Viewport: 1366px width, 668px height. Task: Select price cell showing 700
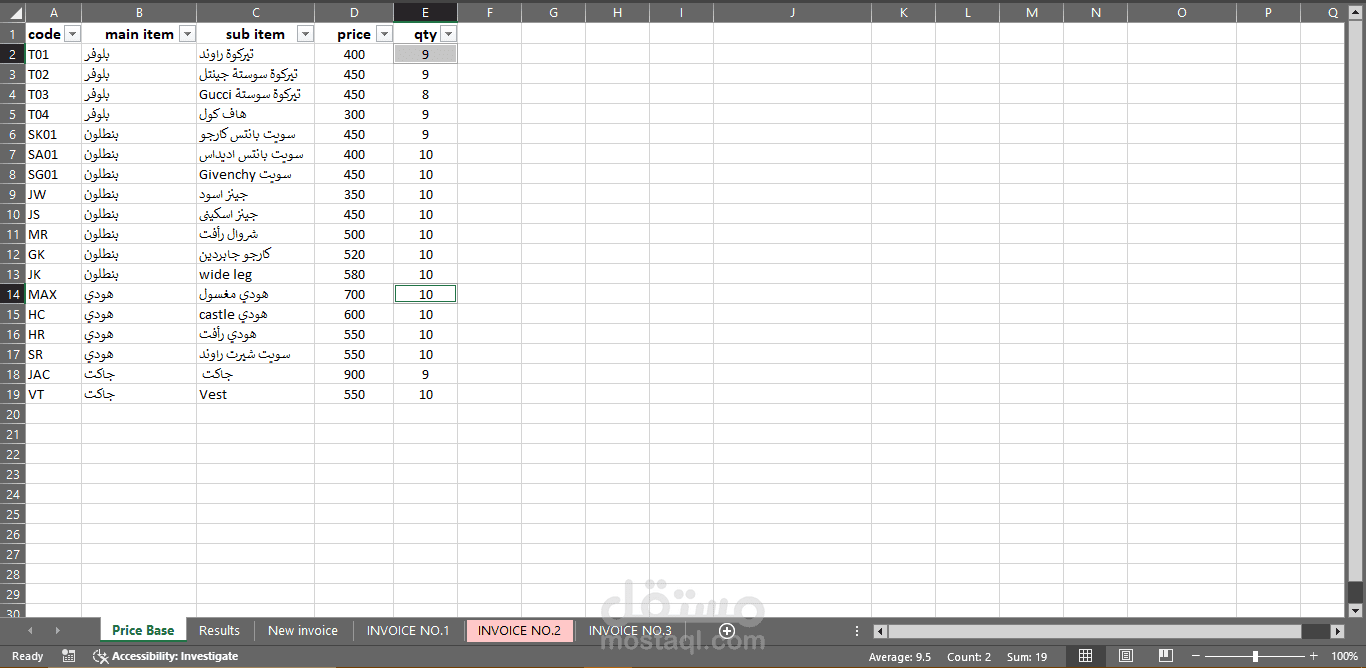pyautogui.click(x=354, y=294)
